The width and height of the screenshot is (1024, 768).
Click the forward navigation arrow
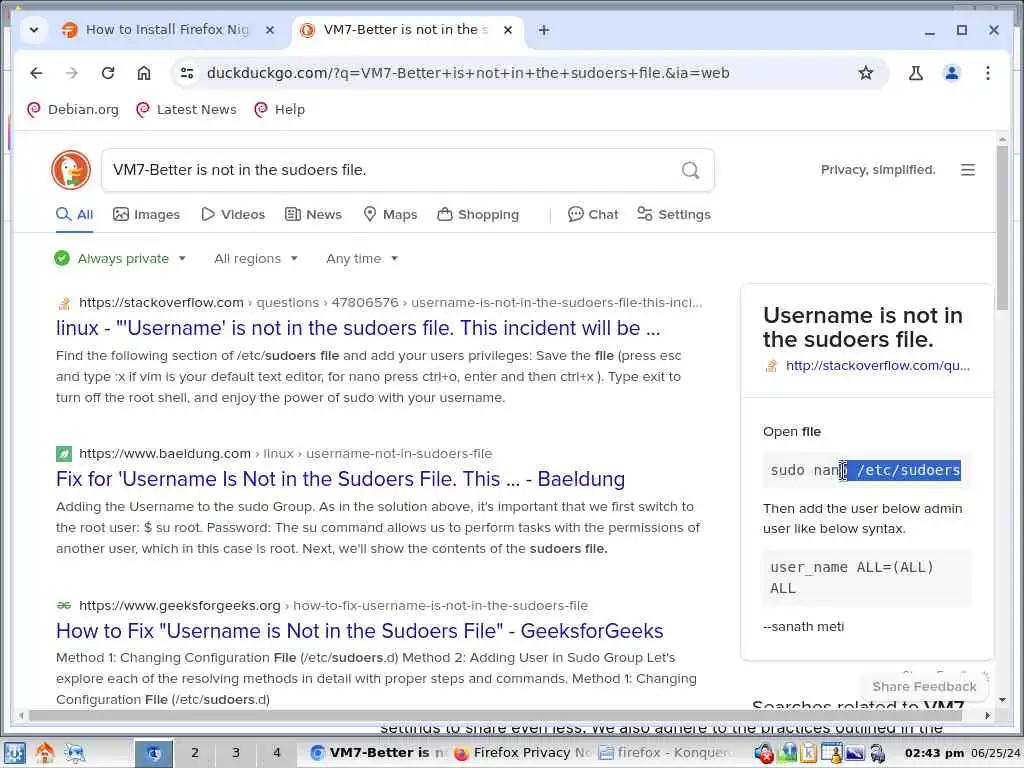click(72, 72)
